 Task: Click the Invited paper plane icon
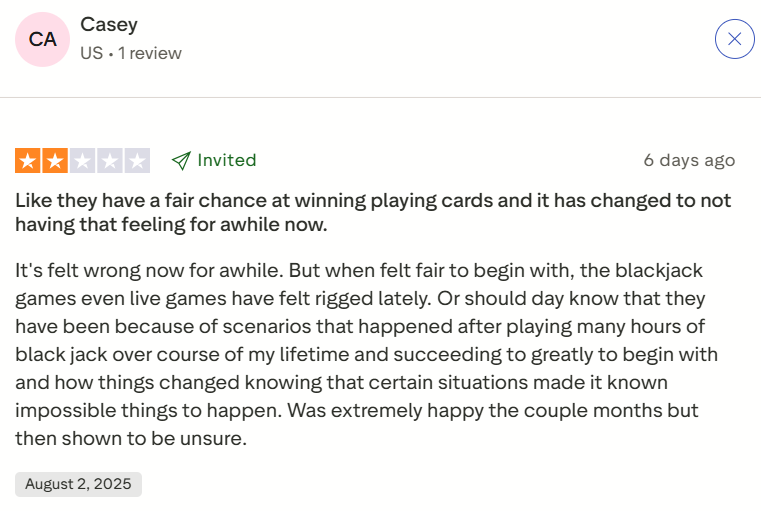[x=181, y=160]
